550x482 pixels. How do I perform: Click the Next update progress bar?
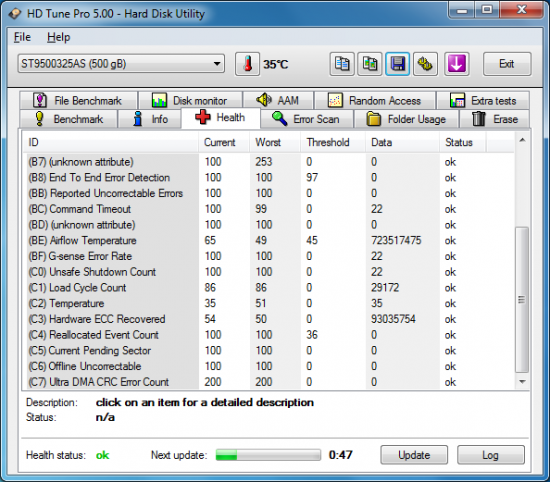tap(268, 455)
